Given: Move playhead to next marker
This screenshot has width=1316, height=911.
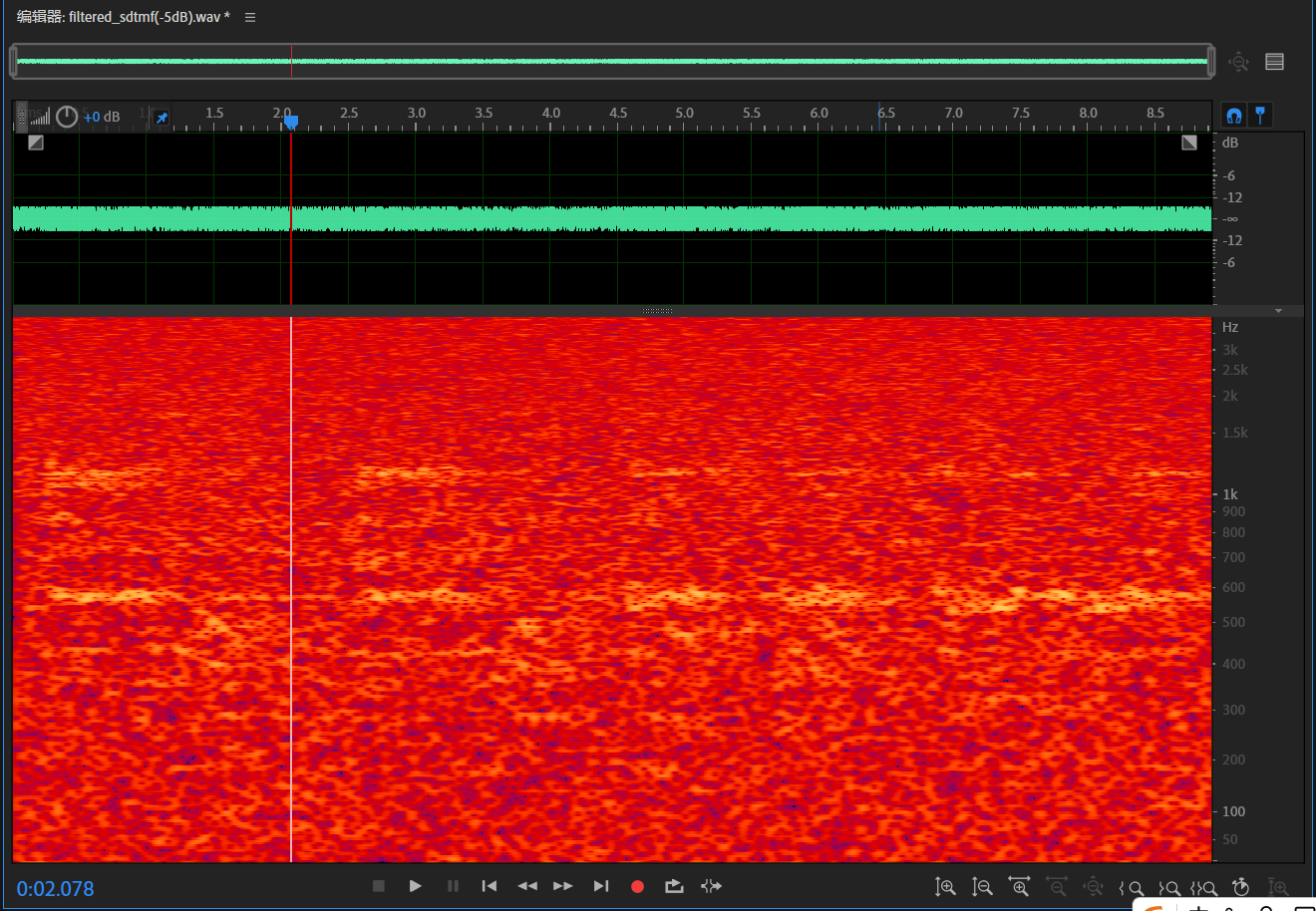Looking at the screenshot, I should [x=601, y=886].
